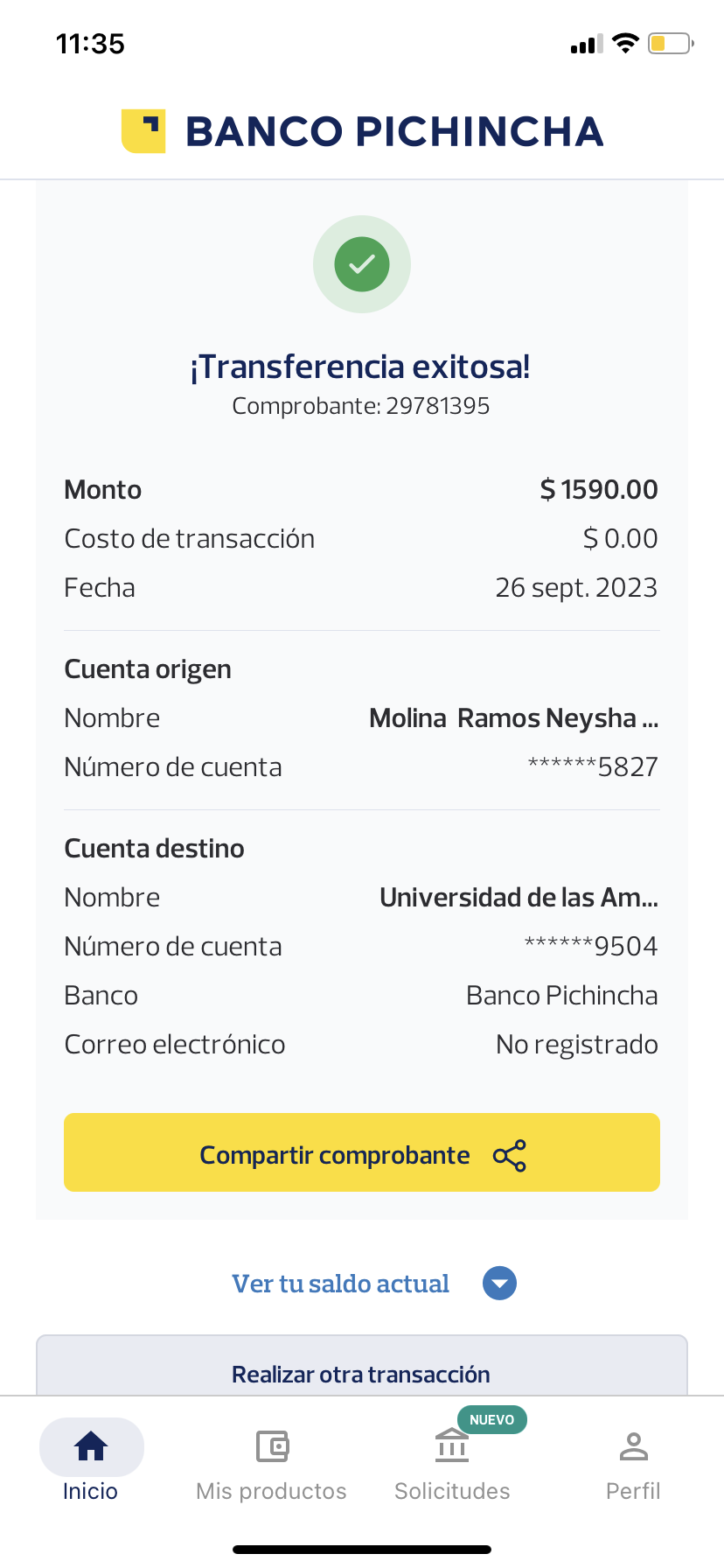Tap the truncated destination name Universidad de las Am...
The image size is (724, 1568).
pos(519,898)
